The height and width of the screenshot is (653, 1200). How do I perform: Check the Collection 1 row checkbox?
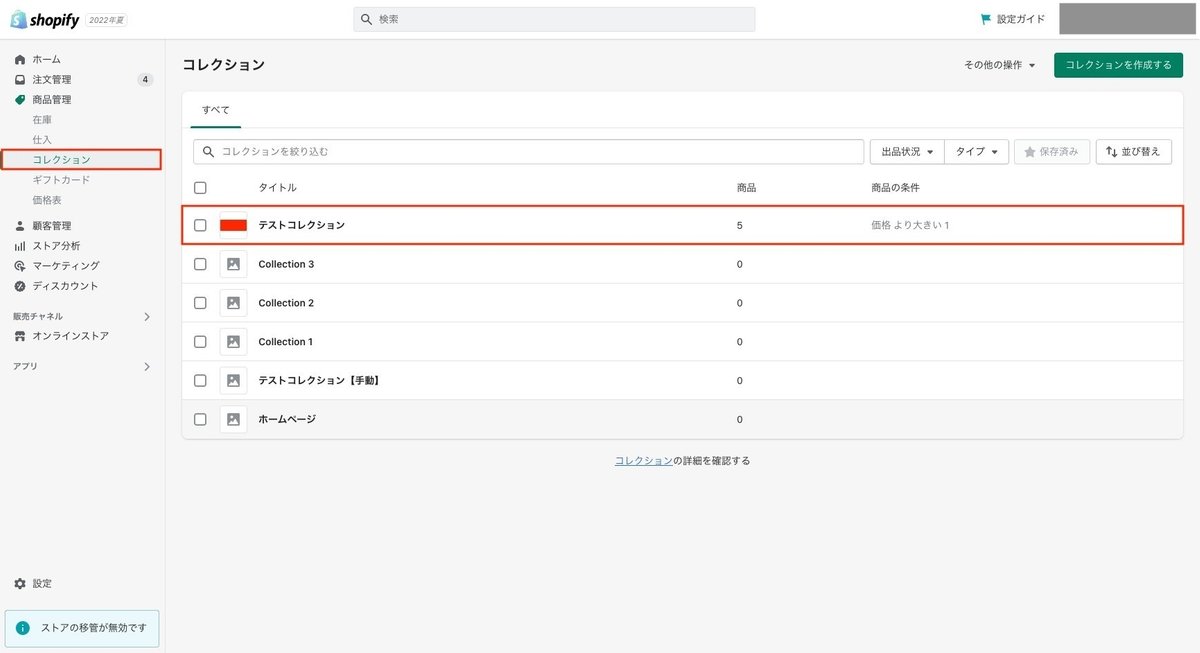(x=200, y=342)
